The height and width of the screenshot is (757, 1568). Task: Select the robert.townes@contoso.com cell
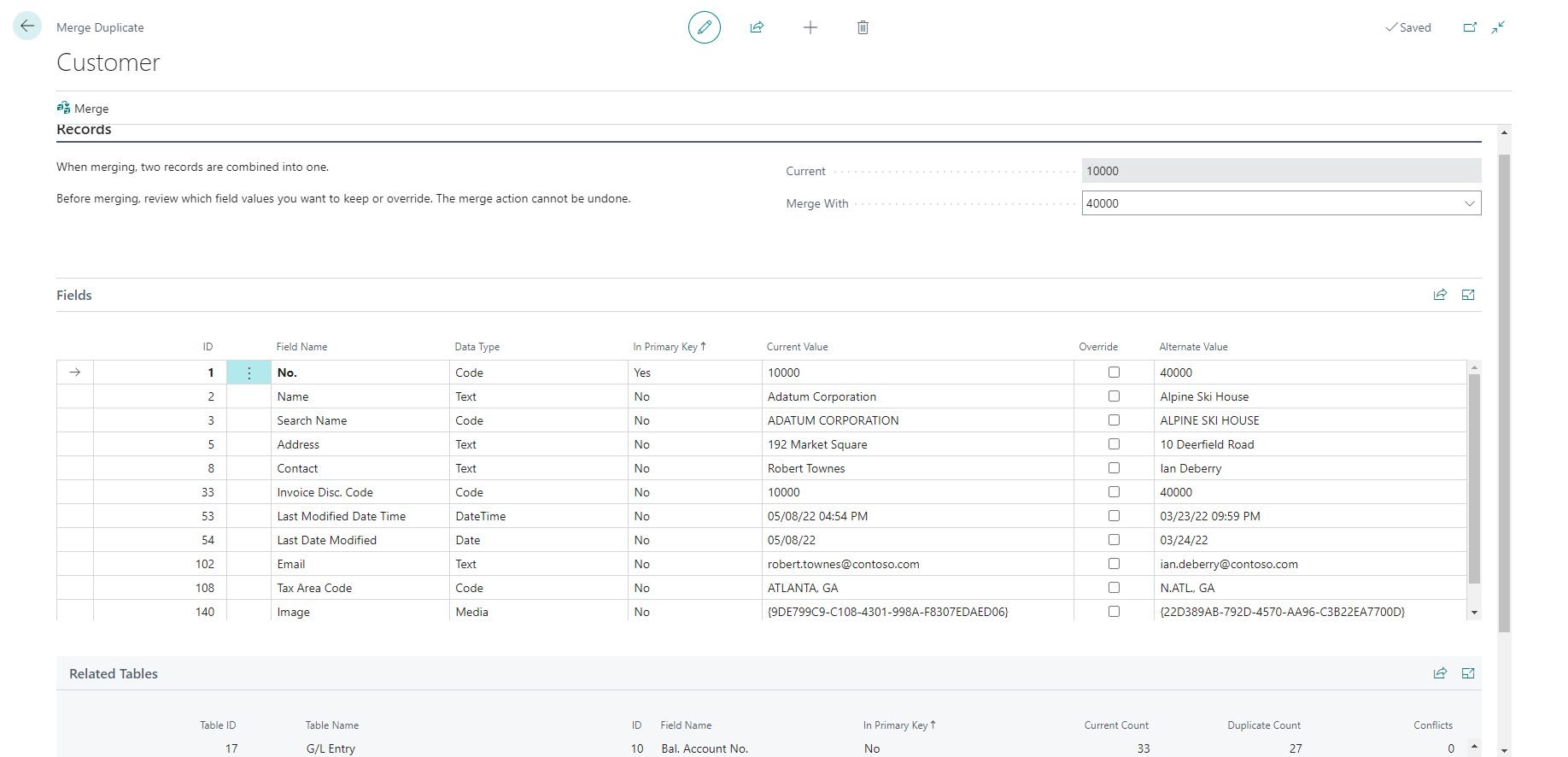coord(917,564)
